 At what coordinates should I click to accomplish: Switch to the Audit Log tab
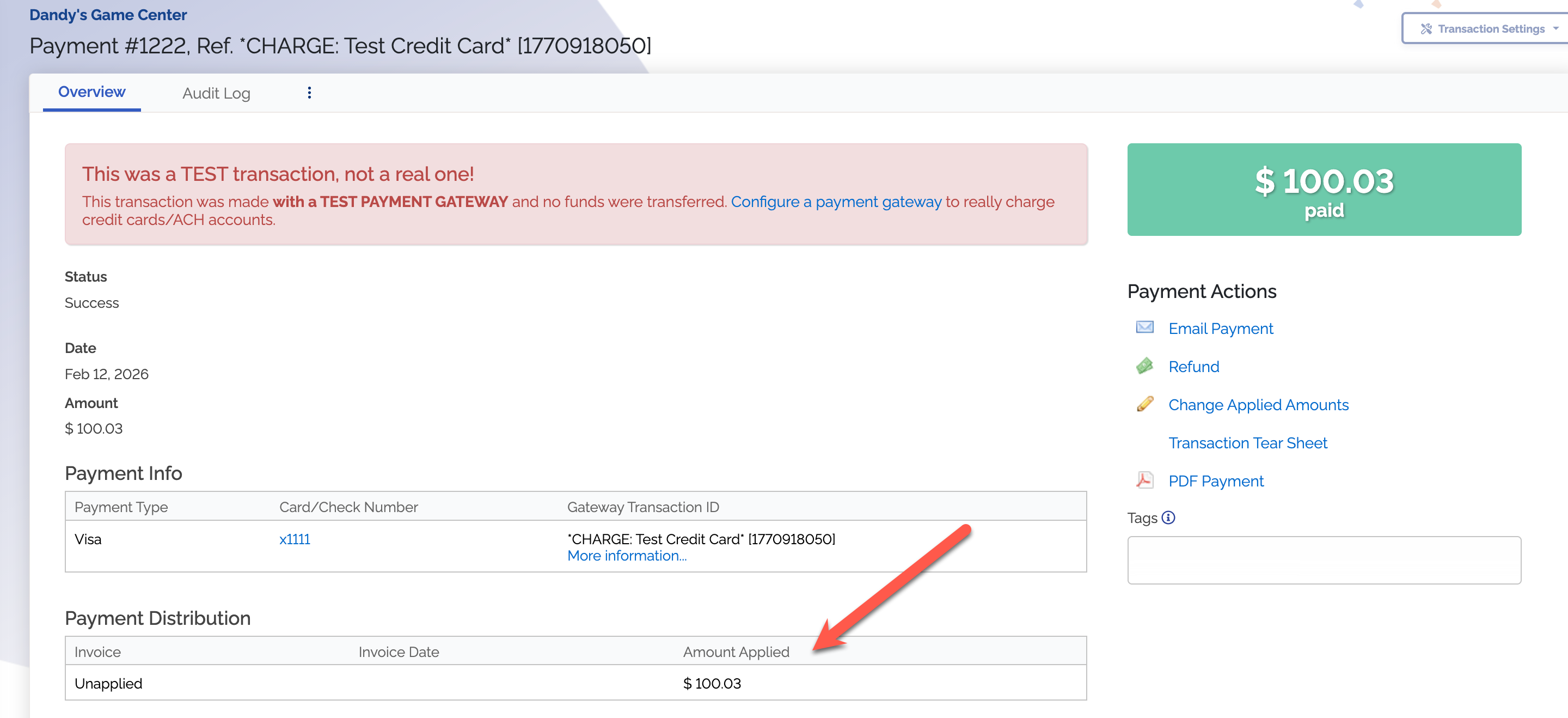pos(216,93)
